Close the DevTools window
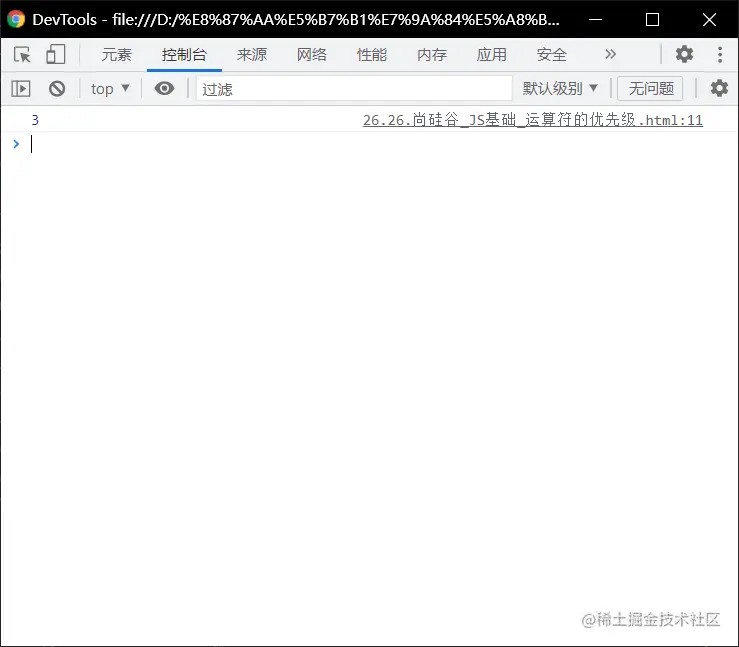 click(709, 19)
